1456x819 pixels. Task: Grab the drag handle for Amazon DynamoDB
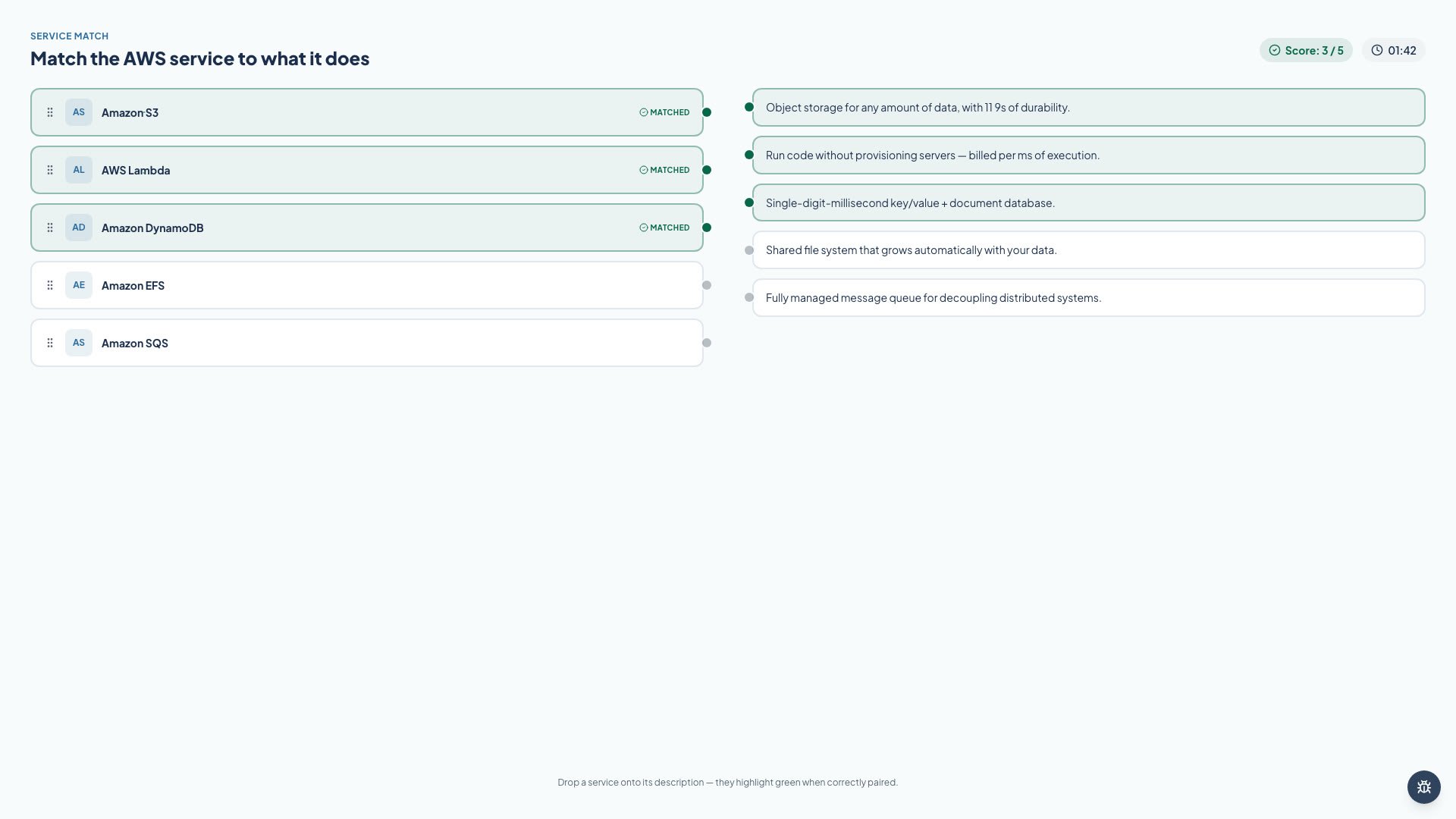[50, 227]
